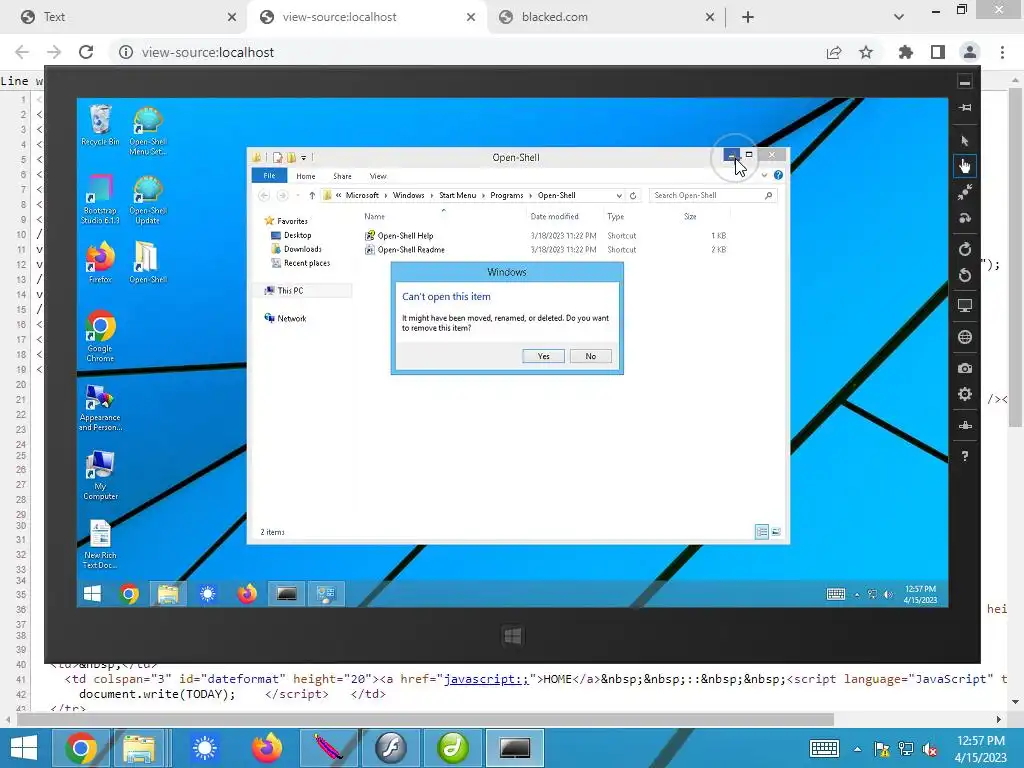Rotate the simulator counterclockwise
This screenshot has width=1024, height=768.
[965, 275]
